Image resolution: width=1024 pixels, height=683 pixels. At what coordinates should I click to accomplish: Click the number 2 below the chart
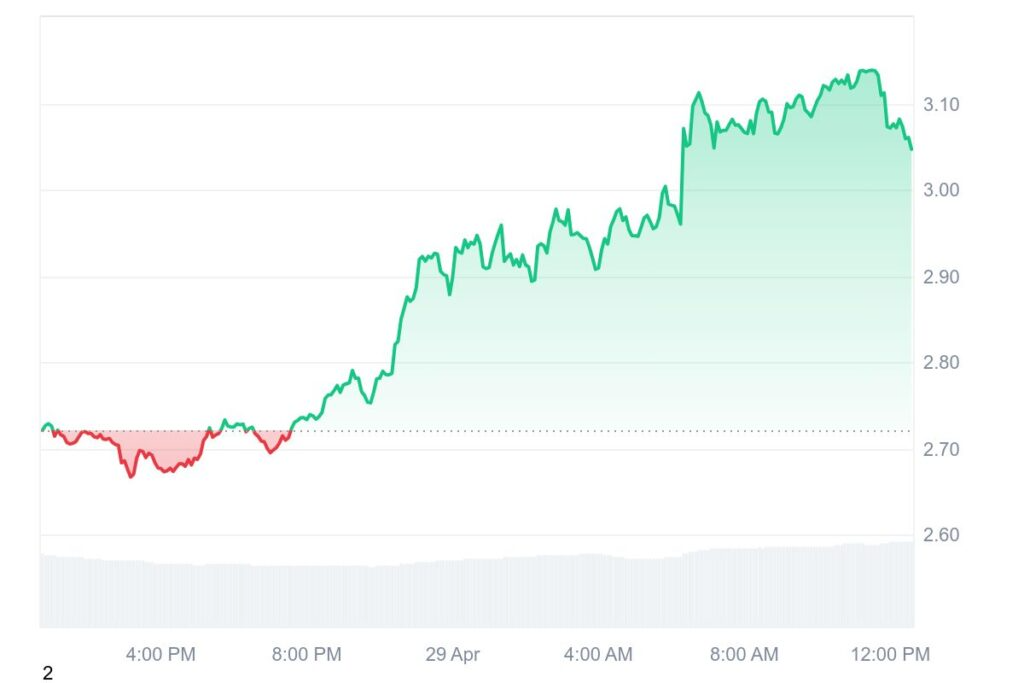47,674
